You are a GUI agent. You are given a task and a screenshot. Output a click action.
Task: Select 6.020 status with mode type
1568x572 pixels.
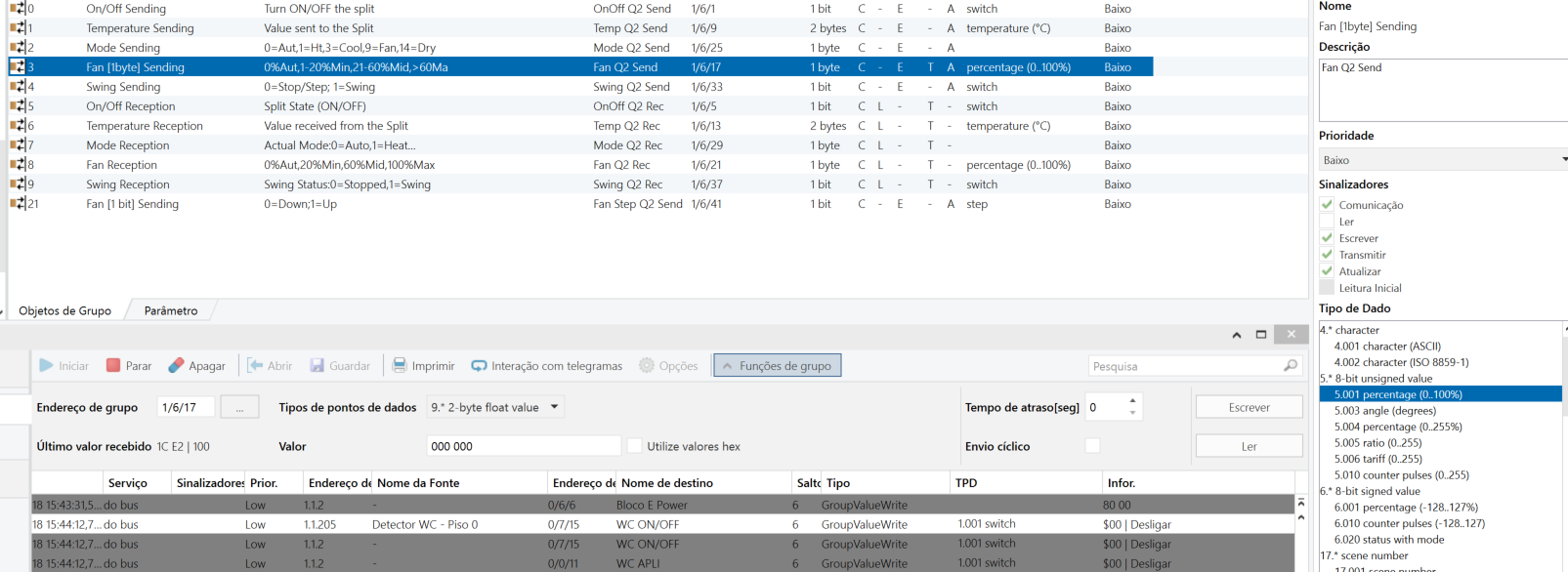(x=1389, y=539)
